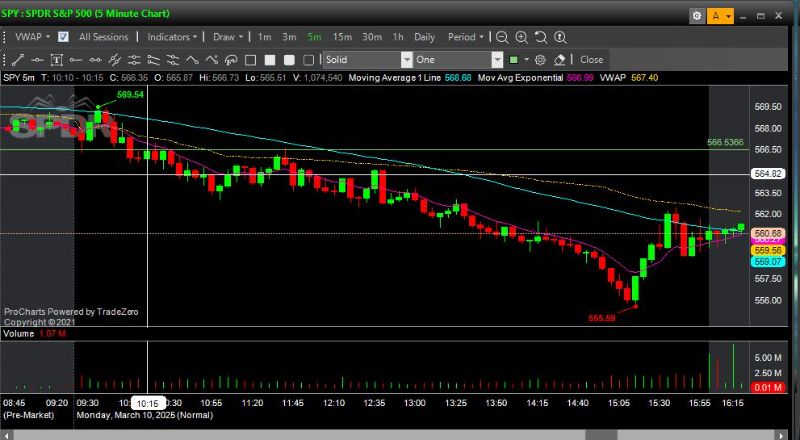Open the Draw dropdown menu

click(x=228, y=37)
